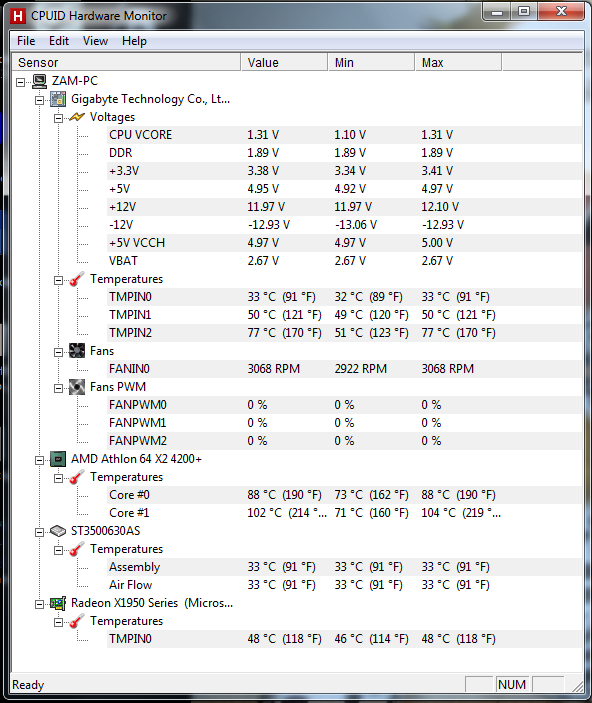Select the ZAM-PC computer icon
592x703 pixels.
39,81
